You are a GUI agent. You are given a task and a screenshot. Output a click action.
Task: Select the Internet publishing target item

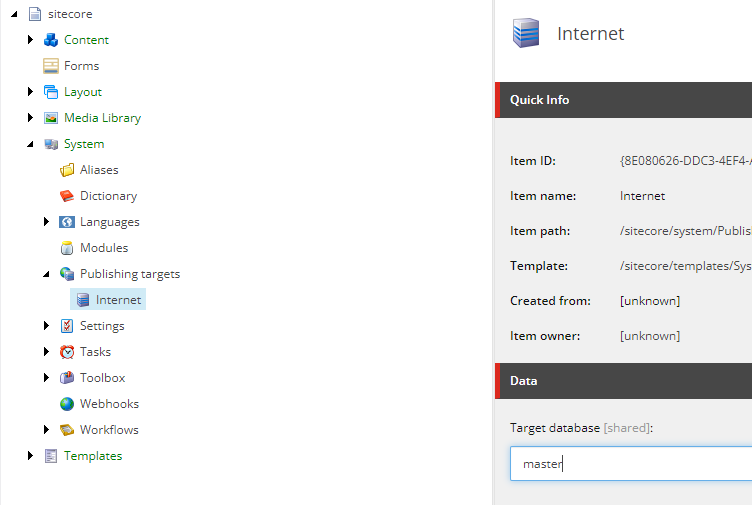(x=108, y=300)
